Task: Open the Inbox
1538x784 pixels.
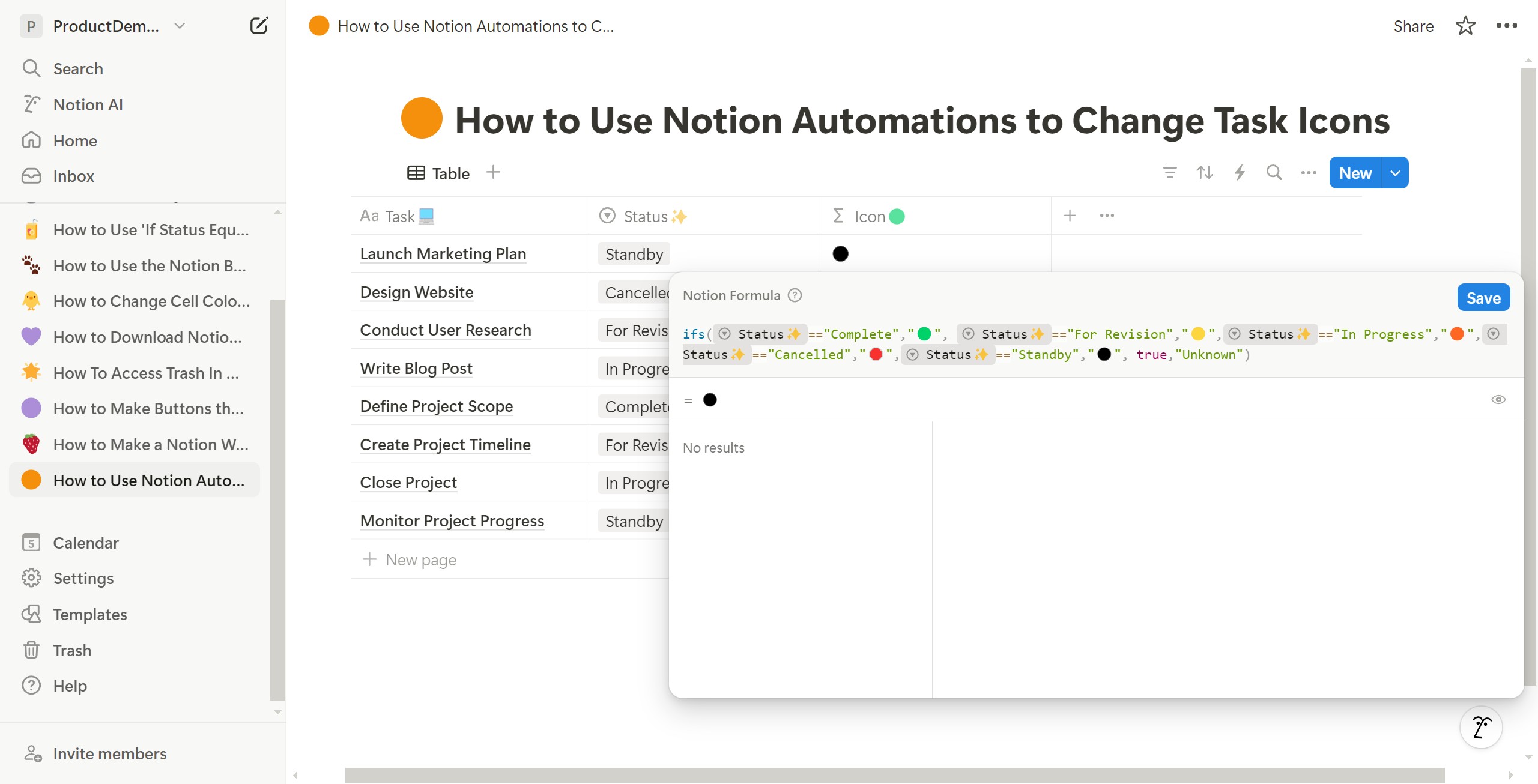Action: coord(73,176)
